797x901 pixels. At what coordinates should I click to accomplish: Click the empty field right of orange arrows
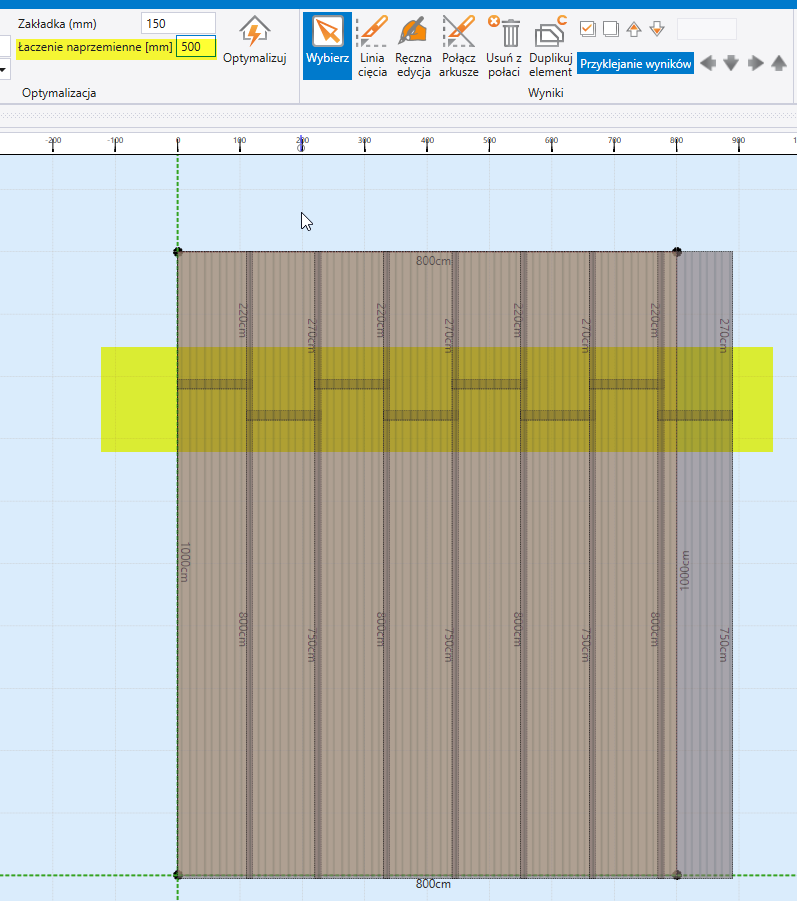tap(706, 28)
